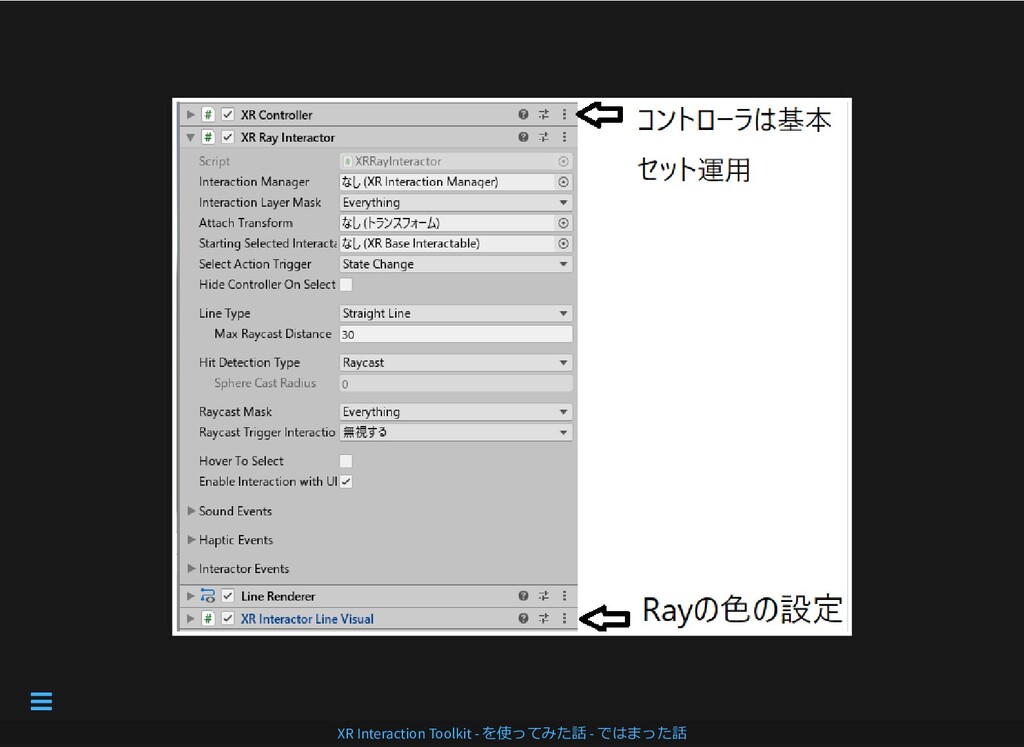Enable Hover To Select checkbox
This screenshot has height=747, width=1024.
346,461
